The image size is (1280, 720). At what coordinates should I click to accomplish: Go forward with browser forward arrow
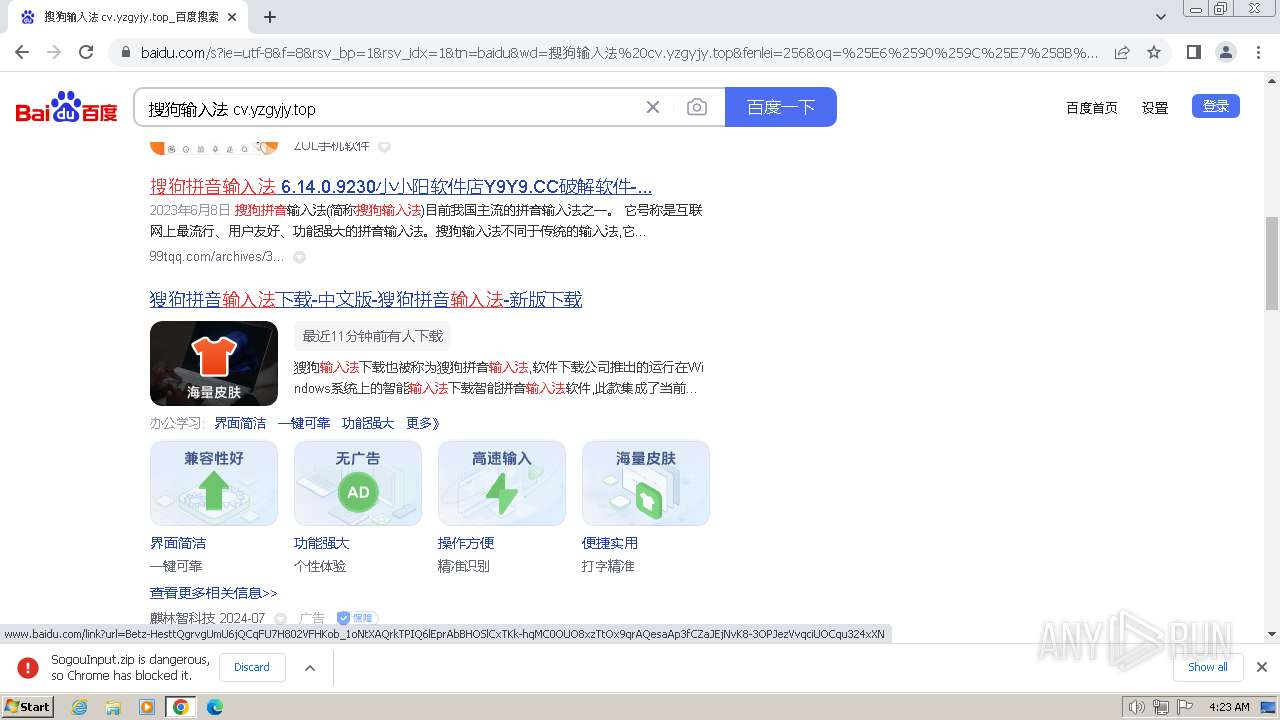point(54,52)
